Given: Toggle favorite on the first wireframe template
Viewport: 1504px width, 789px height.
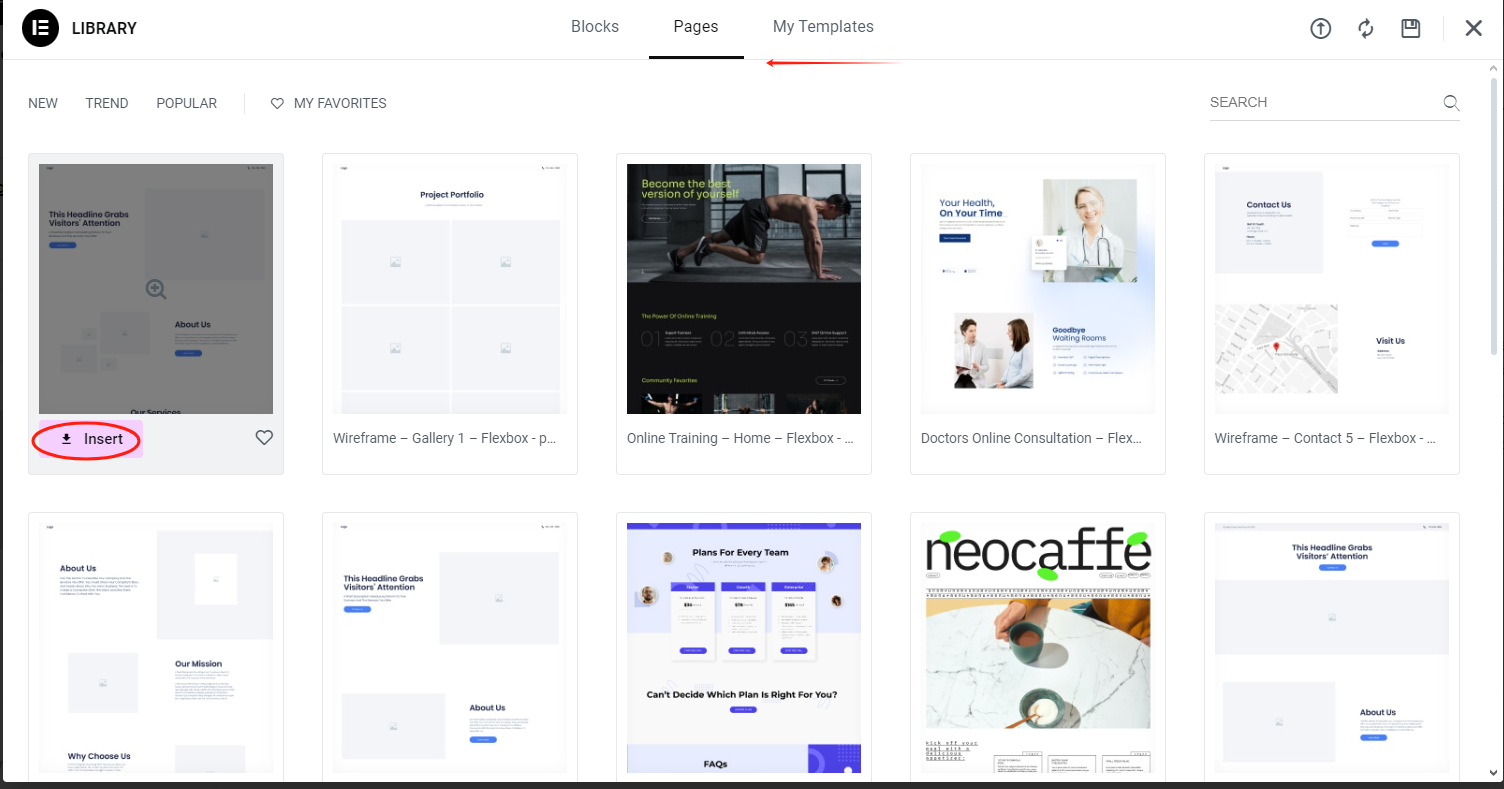Looking at the screenshot, I should [x=263, y=437].
